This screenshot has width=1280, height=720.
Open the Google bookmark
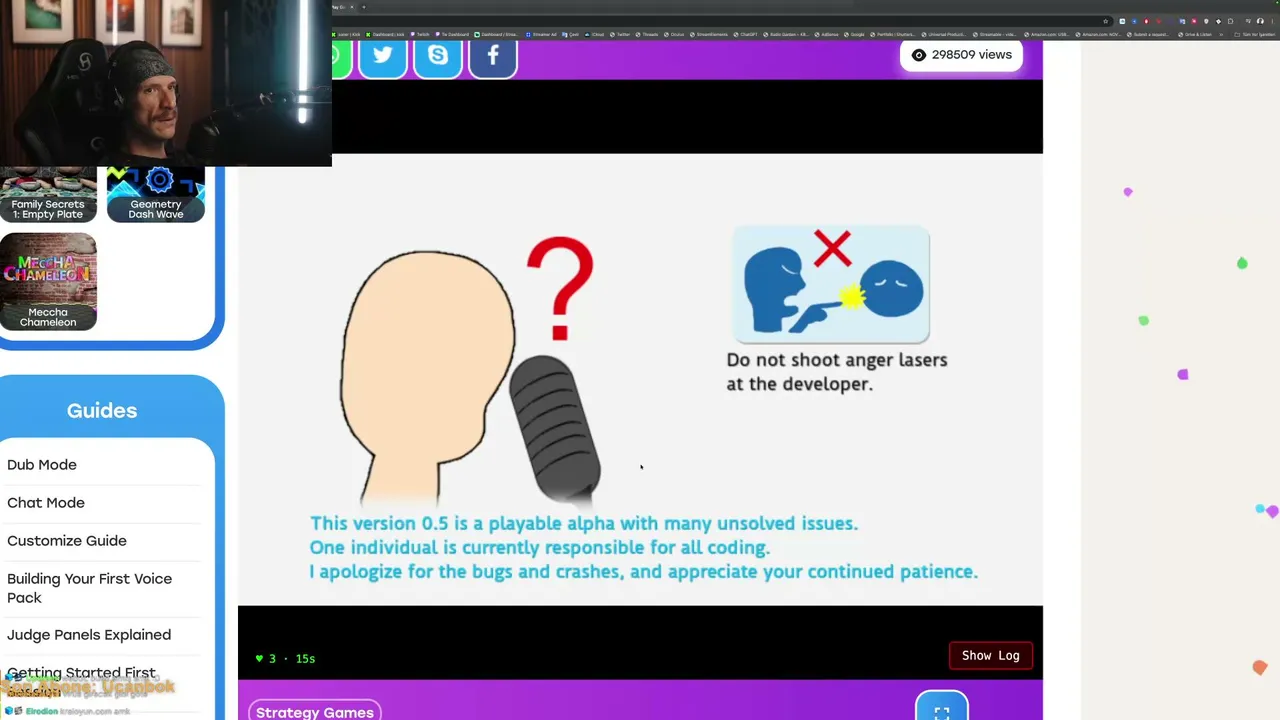855,34
